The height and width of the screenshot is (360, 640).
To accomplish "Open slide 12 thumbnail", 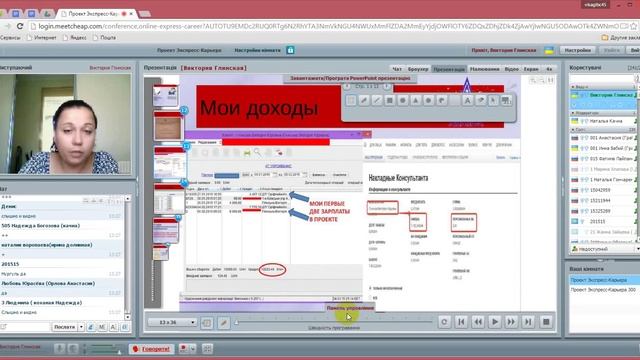I will point(168,126).
